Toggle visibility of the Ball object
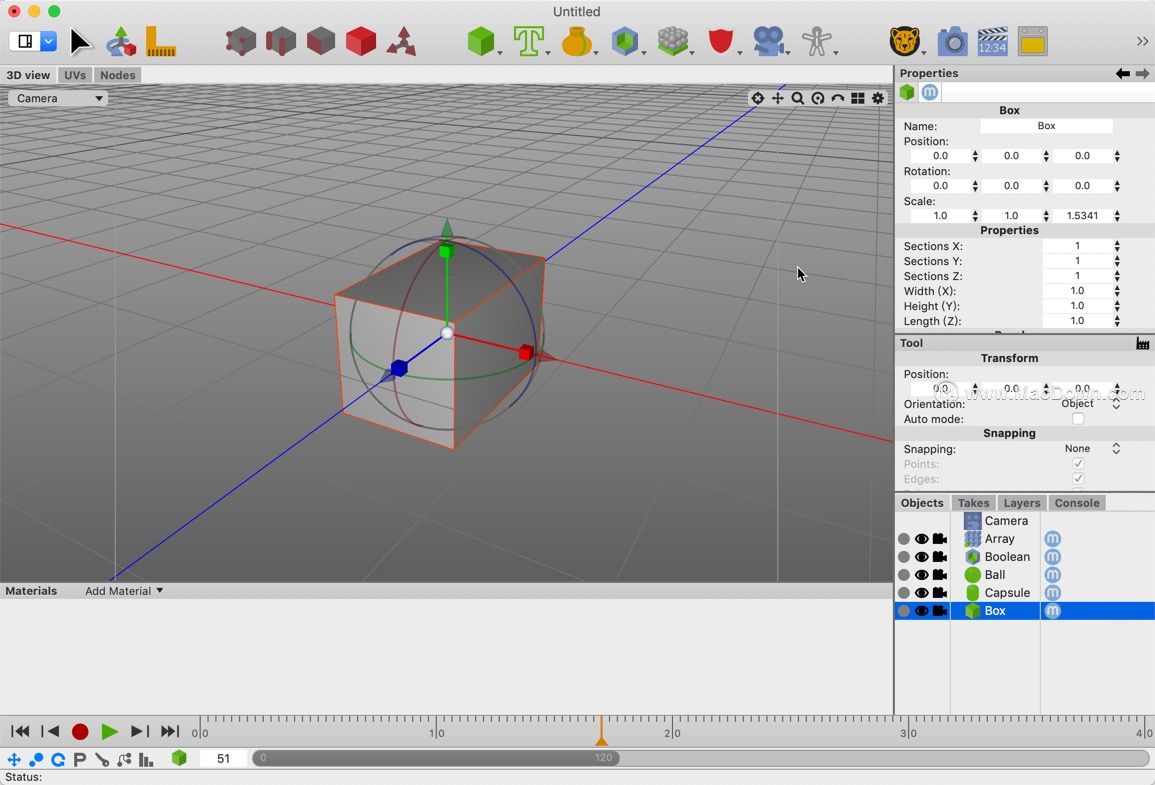 pyautogui.click(x=922, y=575)
